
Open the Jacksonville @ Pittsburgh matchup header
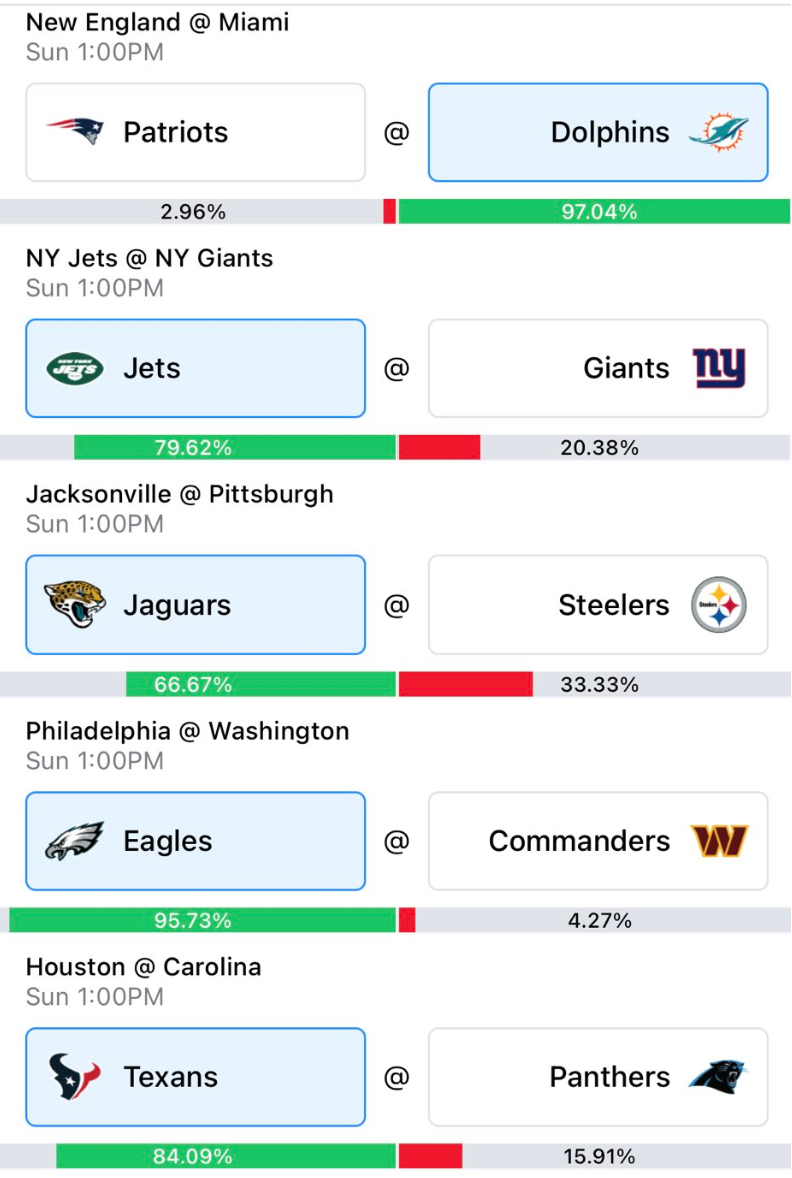(x=180, y=494)
